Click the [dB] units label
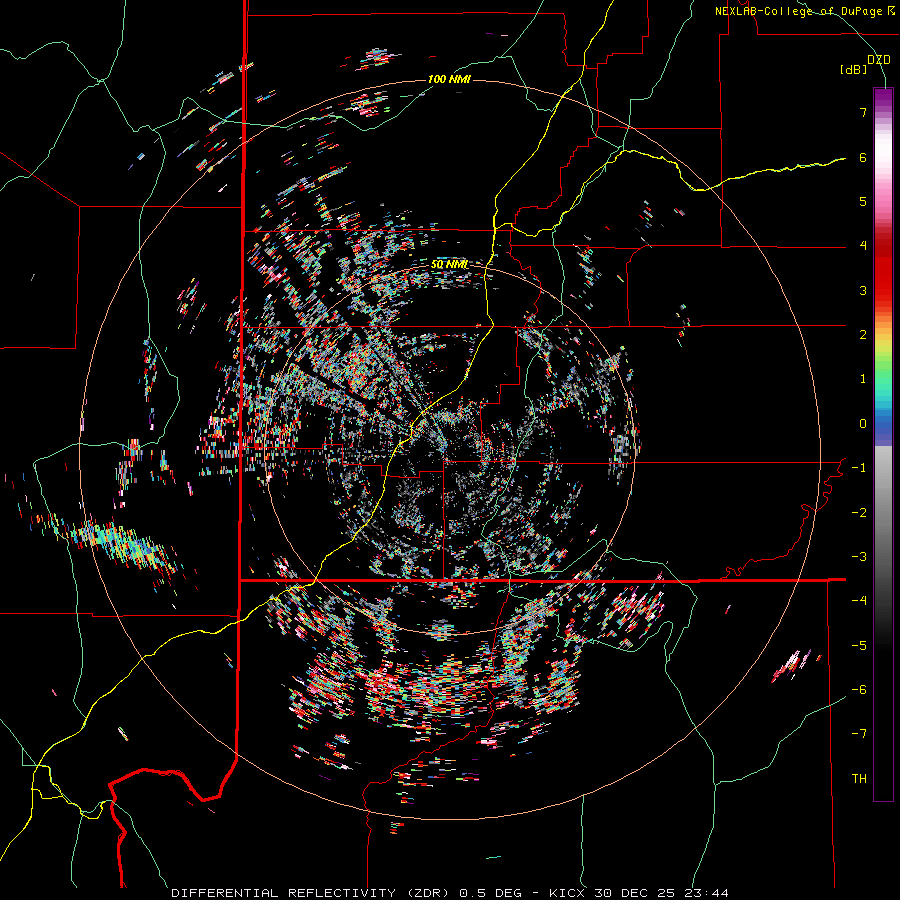 click(854, 69)
